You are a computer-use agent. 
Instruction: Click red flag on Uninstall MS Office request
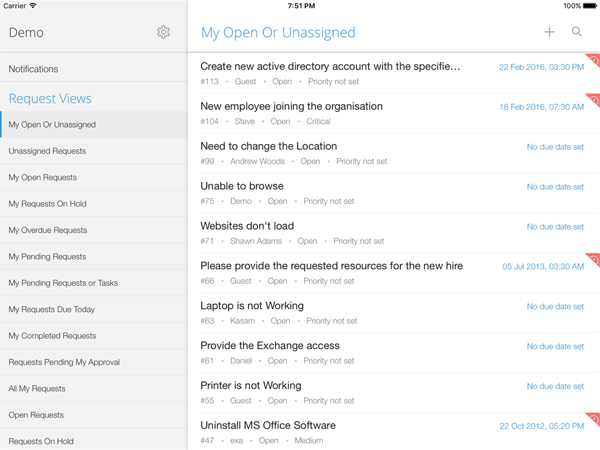(x=593, y=420)
